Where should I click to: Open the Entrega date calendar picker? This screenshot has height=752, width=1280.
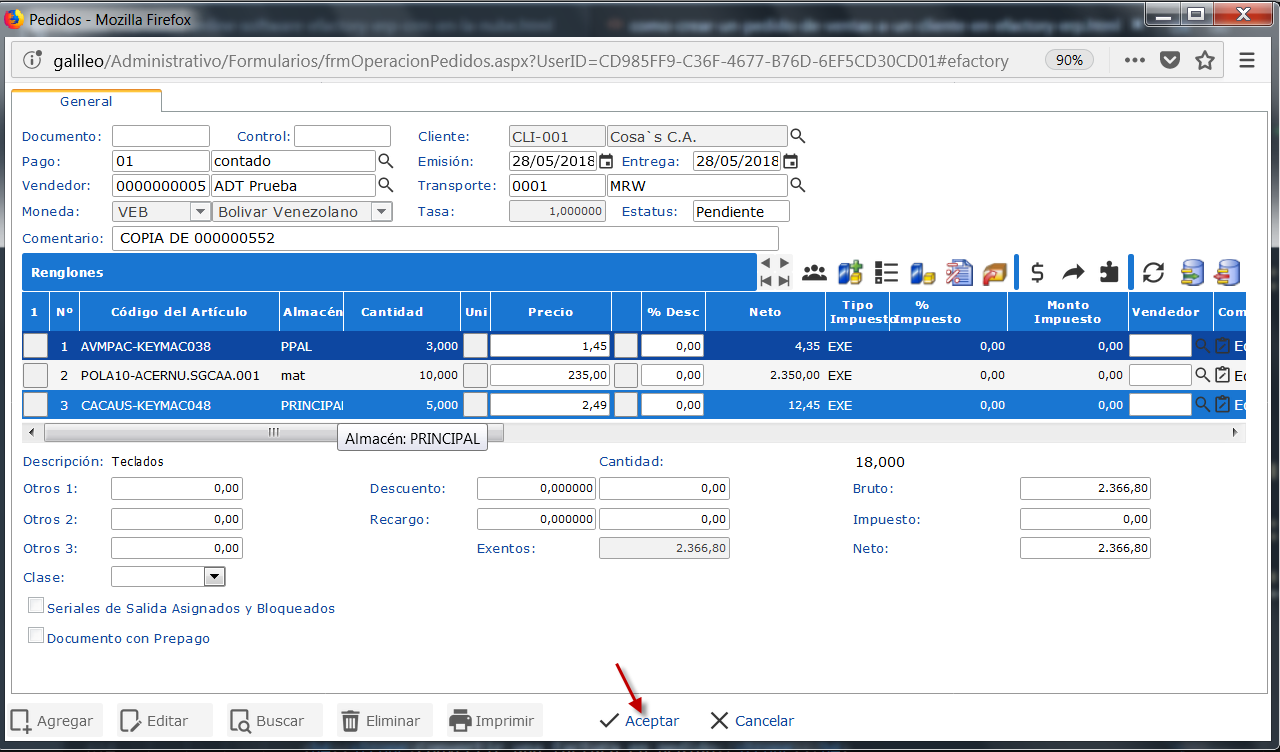click(790, 161)
